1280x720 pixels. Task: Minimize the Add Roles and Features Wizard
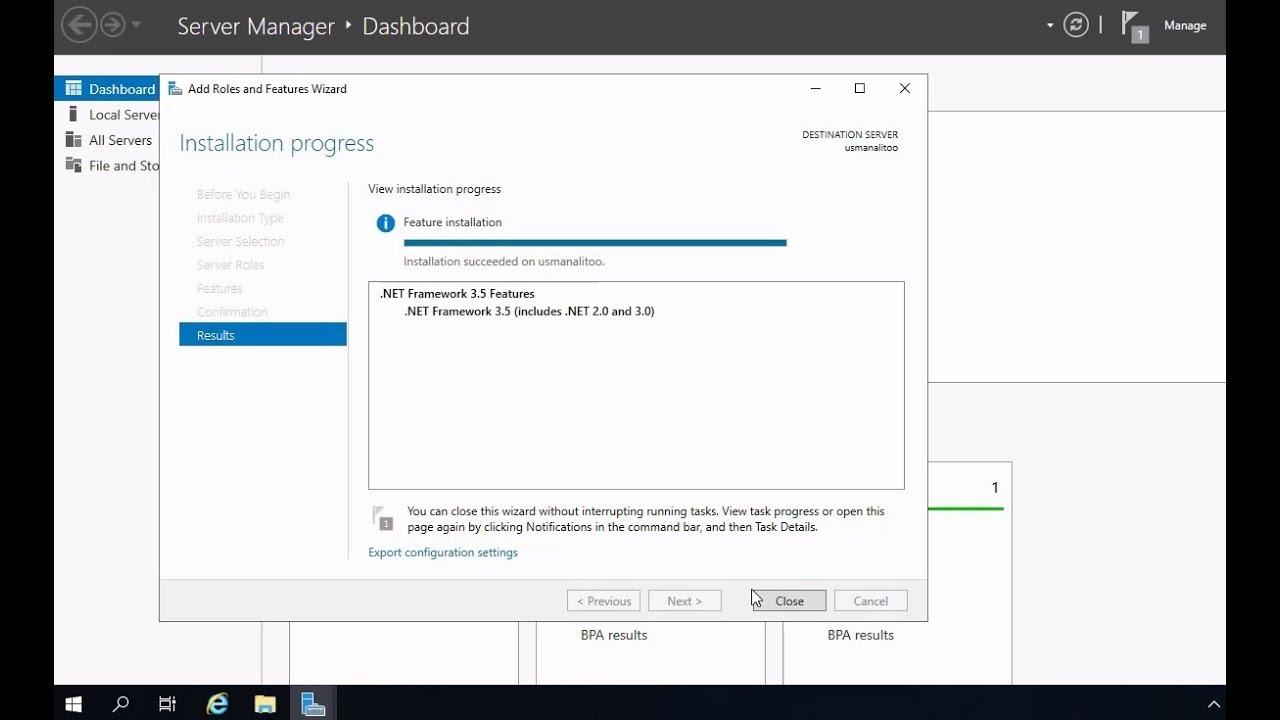(815, 88)
